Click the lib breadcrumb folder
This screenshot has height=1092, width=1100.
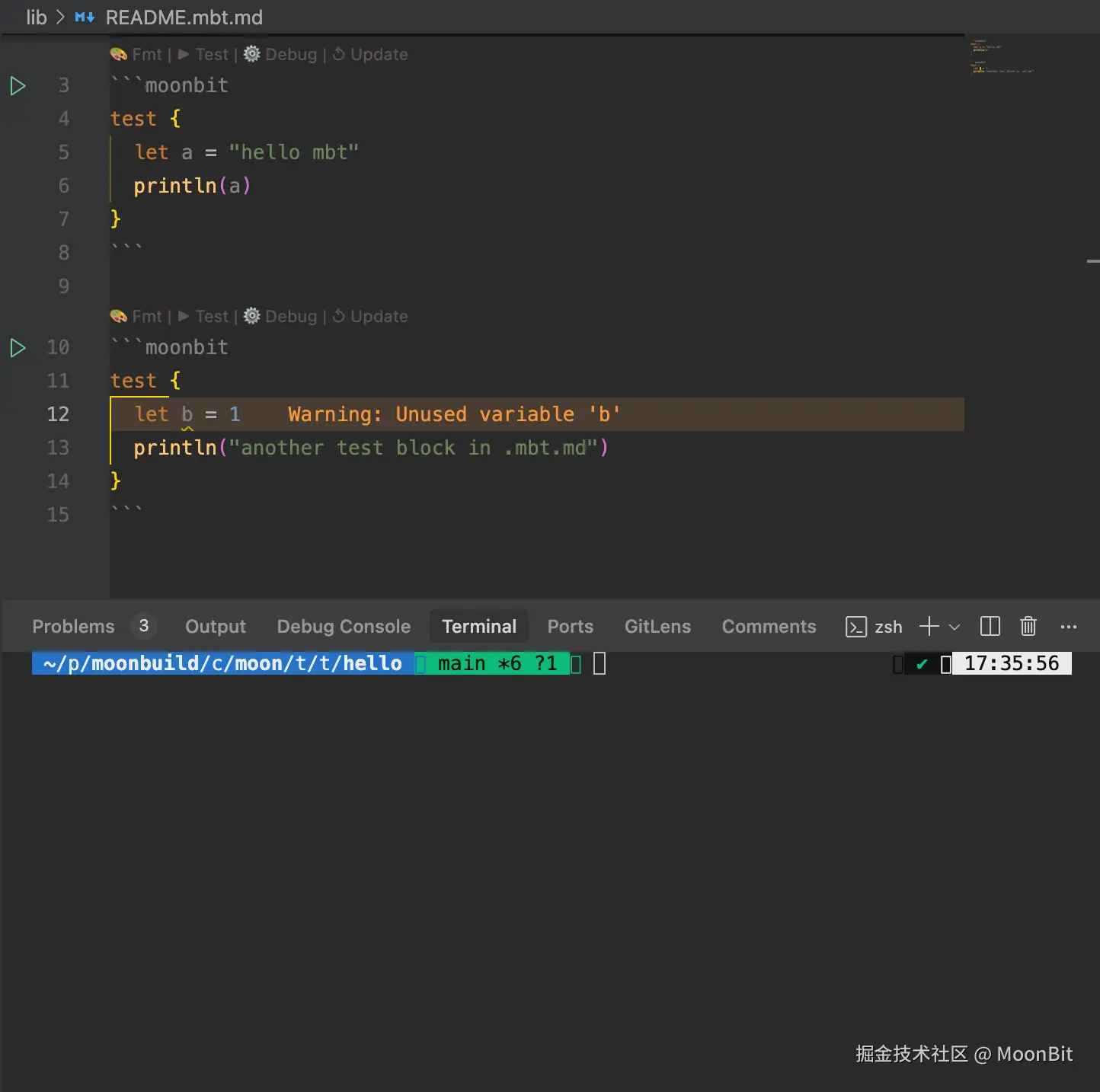tap(37, 18)
